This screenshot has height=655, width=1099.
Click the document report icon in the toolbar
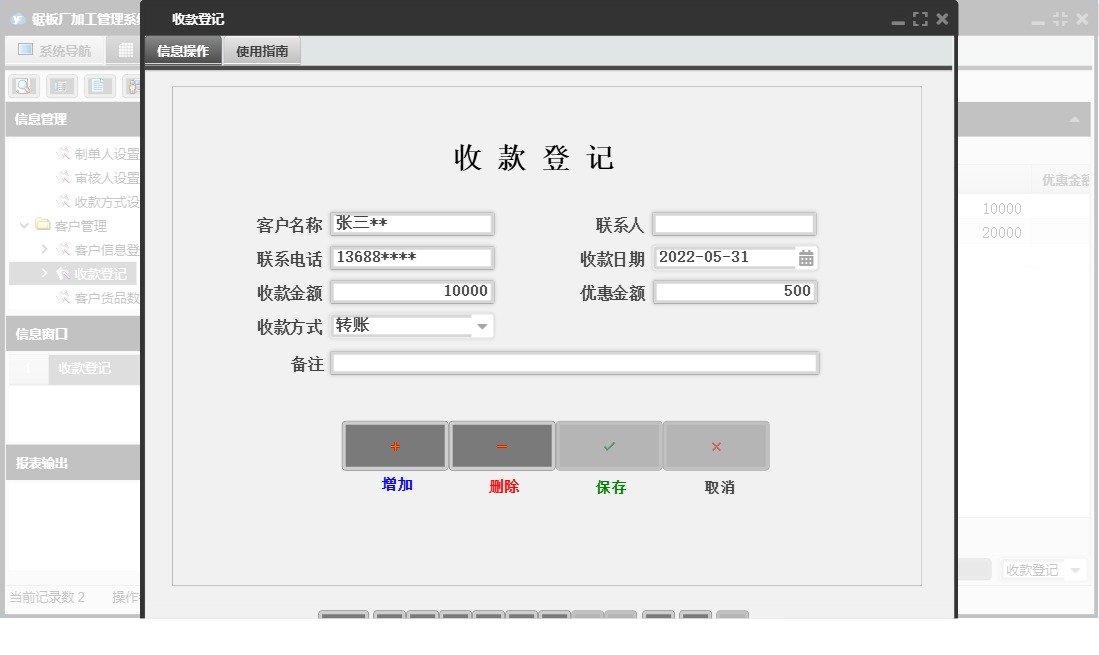(x=96, y=86)
